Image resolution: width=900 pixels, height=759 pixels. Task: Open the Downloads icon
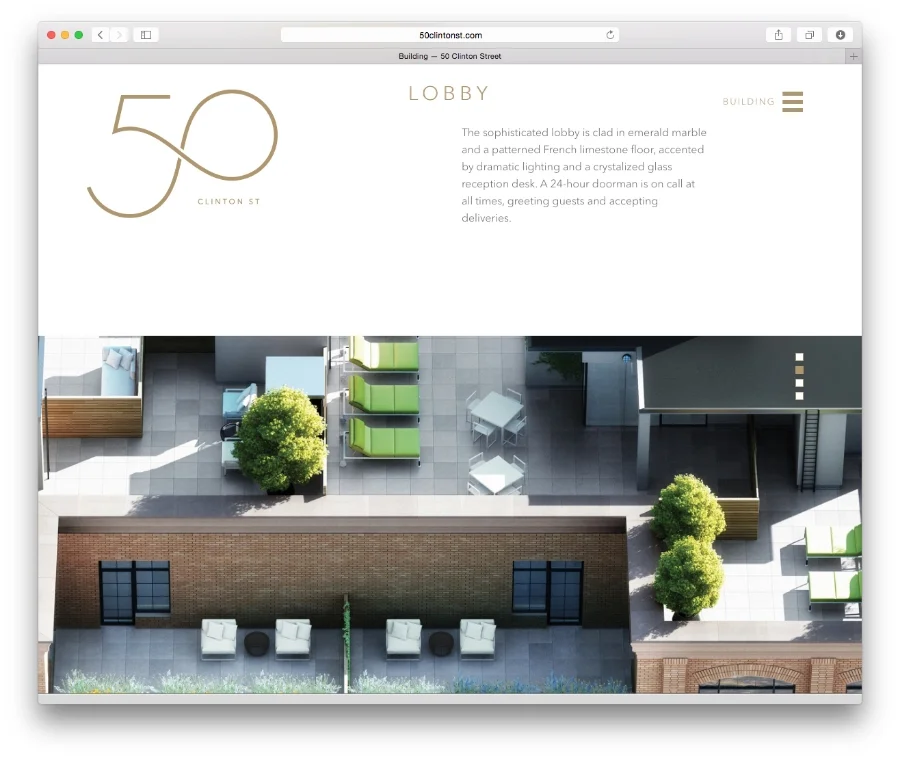click(x=840, y=35)
